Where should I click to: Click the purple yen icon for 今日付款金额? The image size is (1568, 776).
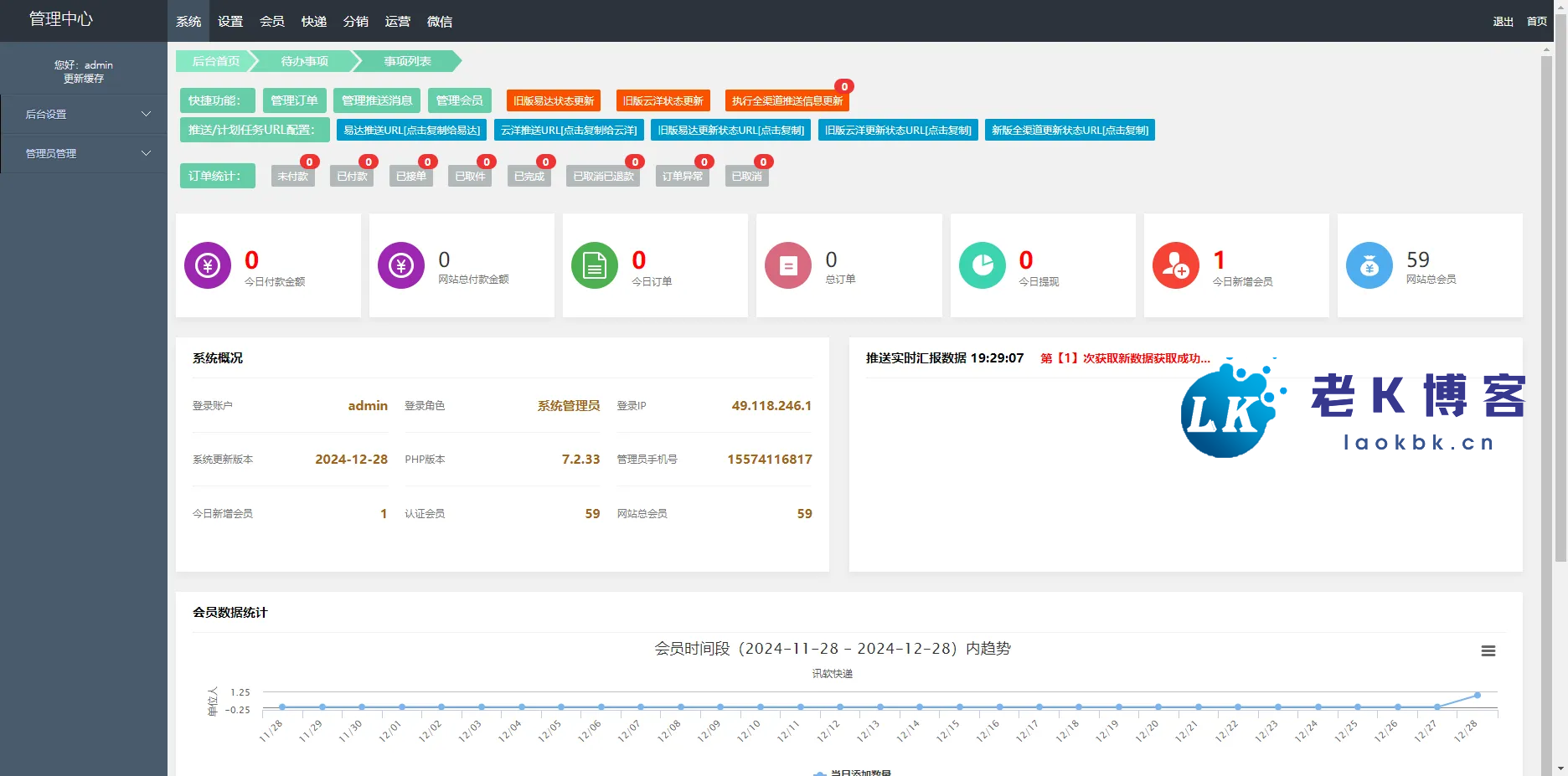208,265
